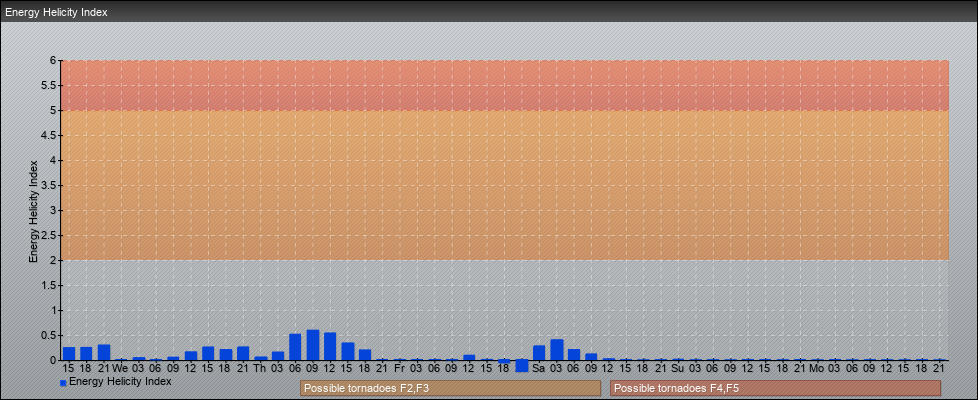Select the Thursday 06 blue bar

coord(296,347)
